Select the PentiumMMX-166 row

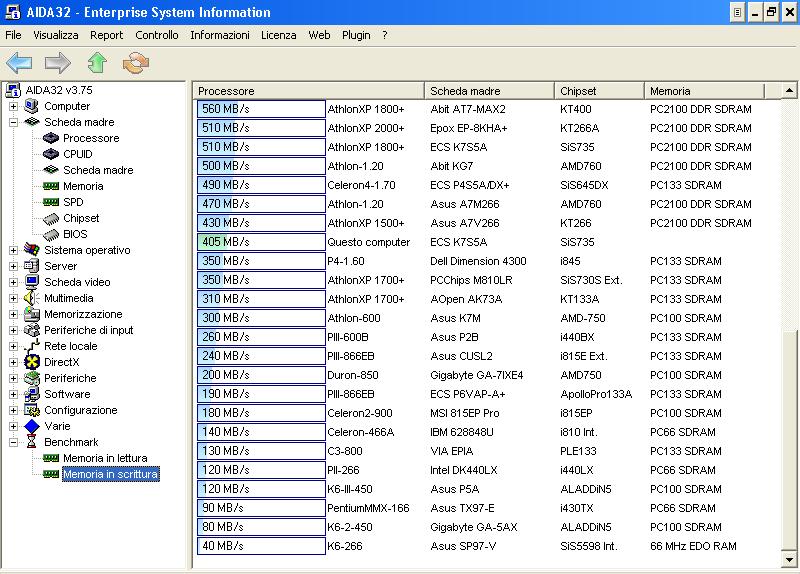click(368, 508)
